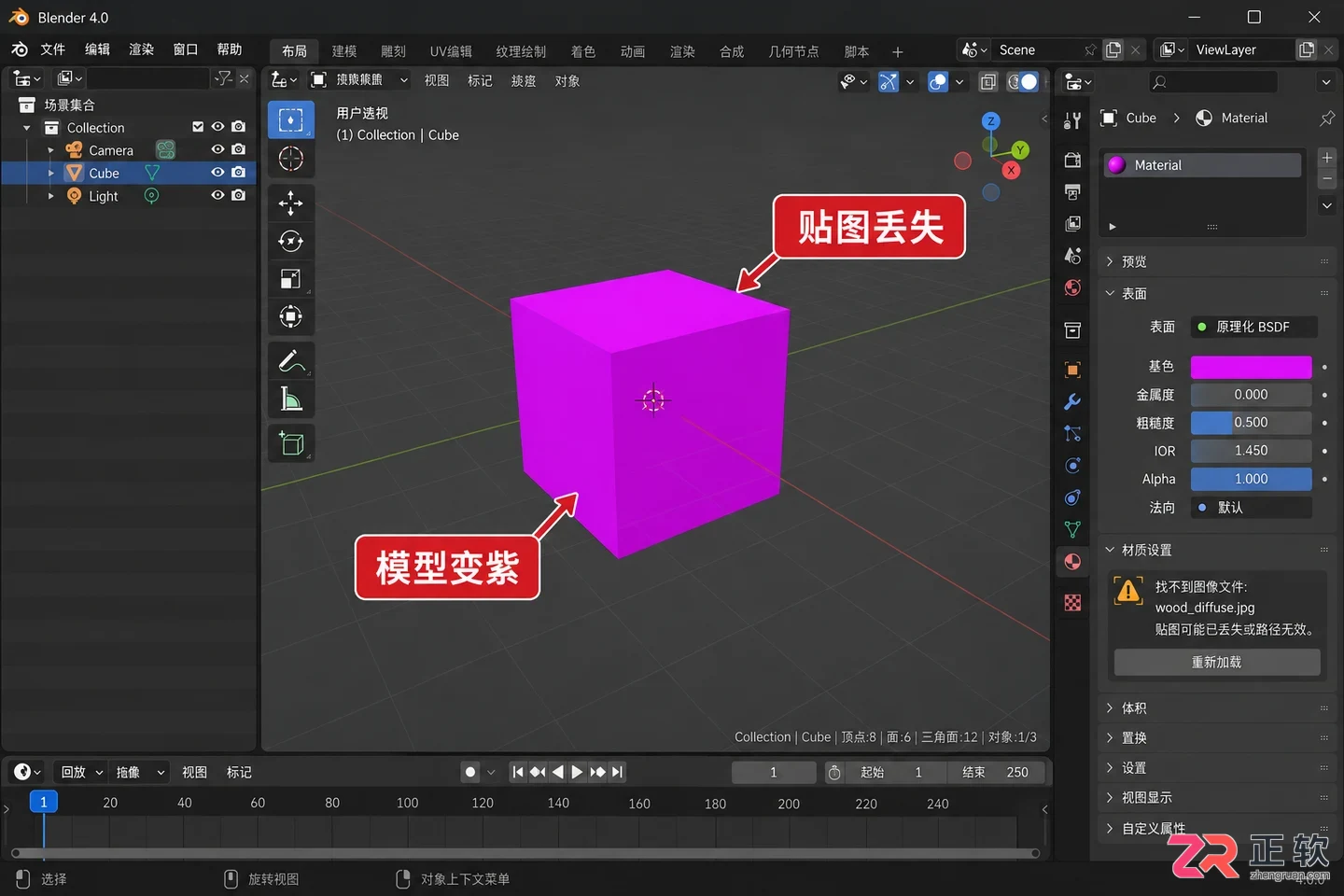Screen dimensions: 1344x896
Task: Select the Cursor tool in viewport toolbar
Action: 291,159
